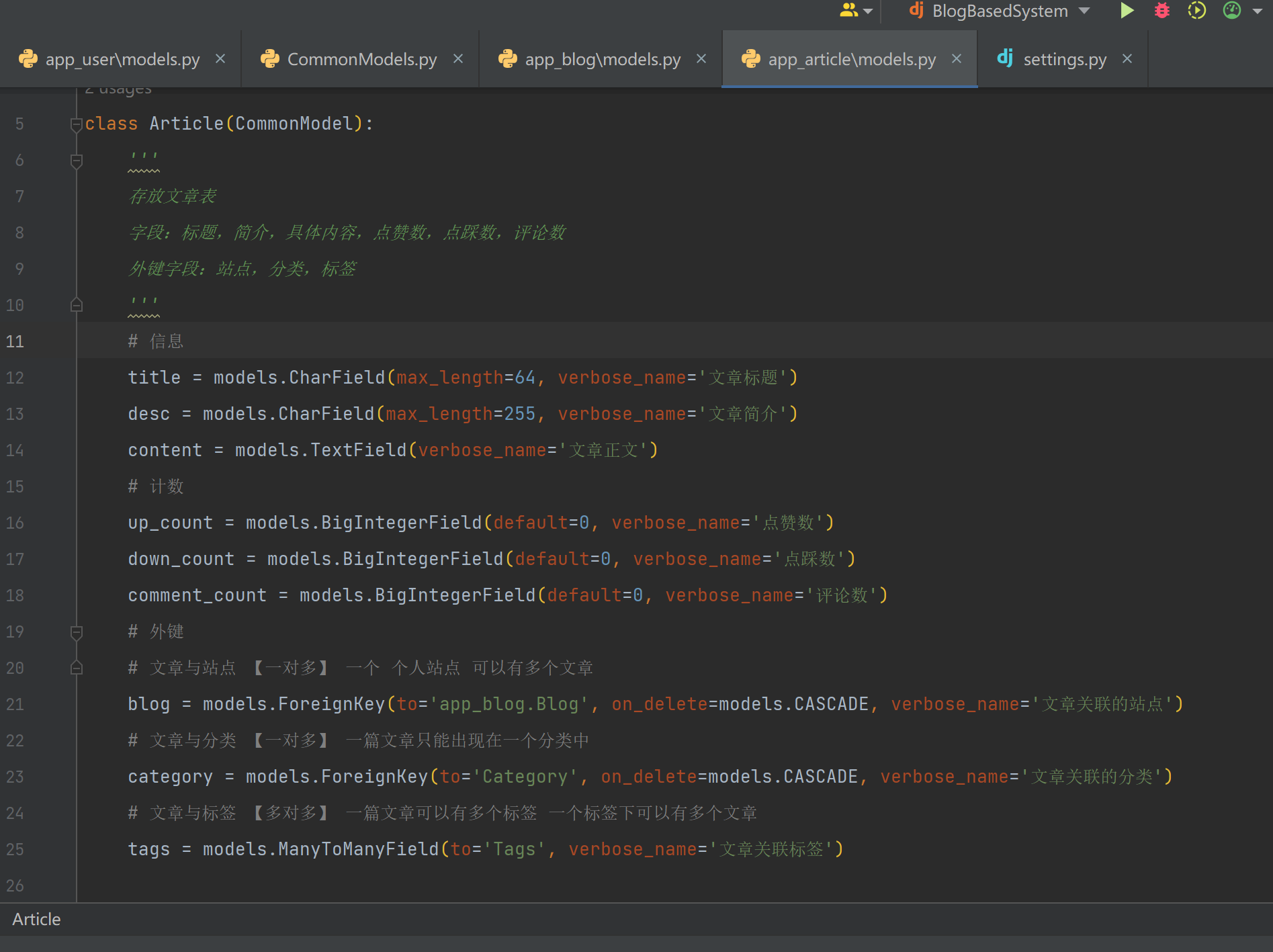This screenshot has height=952, width=1273.
Task: Click 'ManyToManyField' on the tags line
Action: [x=359, y=849]
